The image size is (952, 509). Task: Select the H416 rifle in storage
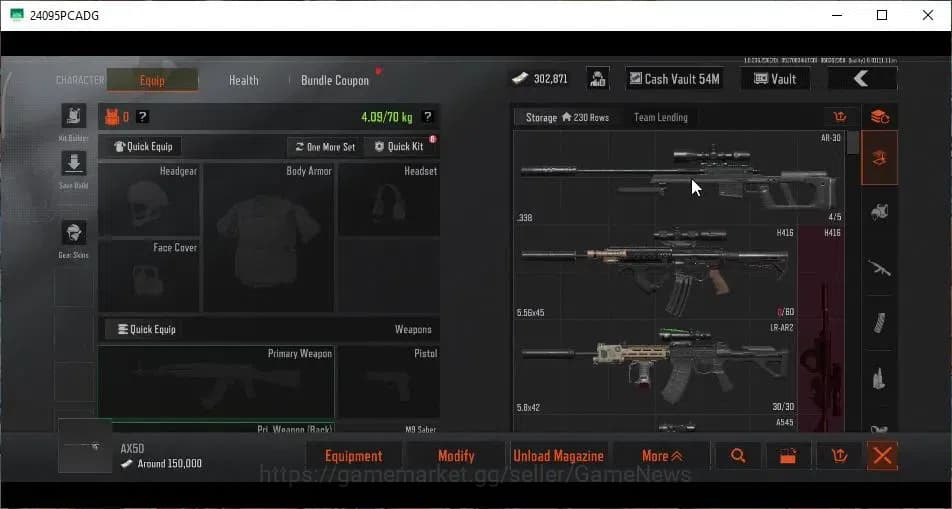click(654, 273)
